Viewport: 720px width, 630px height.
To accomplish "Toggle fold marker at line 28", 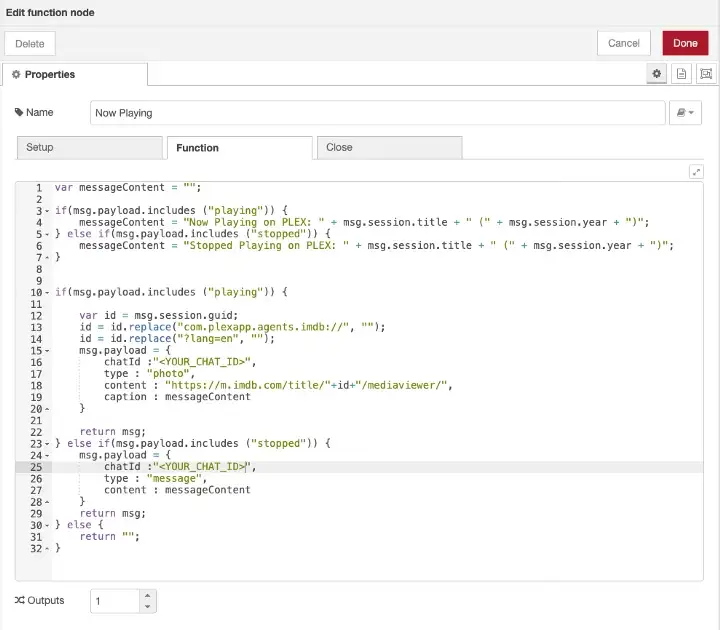I will point(47,502).
